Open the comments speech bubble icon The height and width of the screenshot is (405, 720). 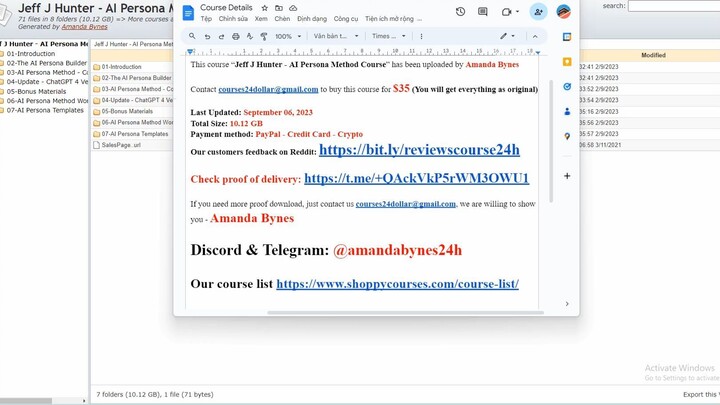pyautogui.click(x=483, y=12)
